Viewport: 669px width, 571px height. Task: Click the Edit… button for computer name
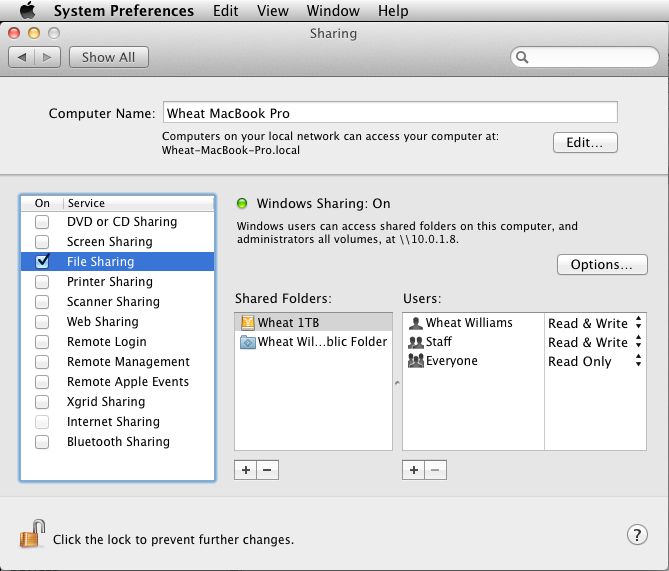585,143
